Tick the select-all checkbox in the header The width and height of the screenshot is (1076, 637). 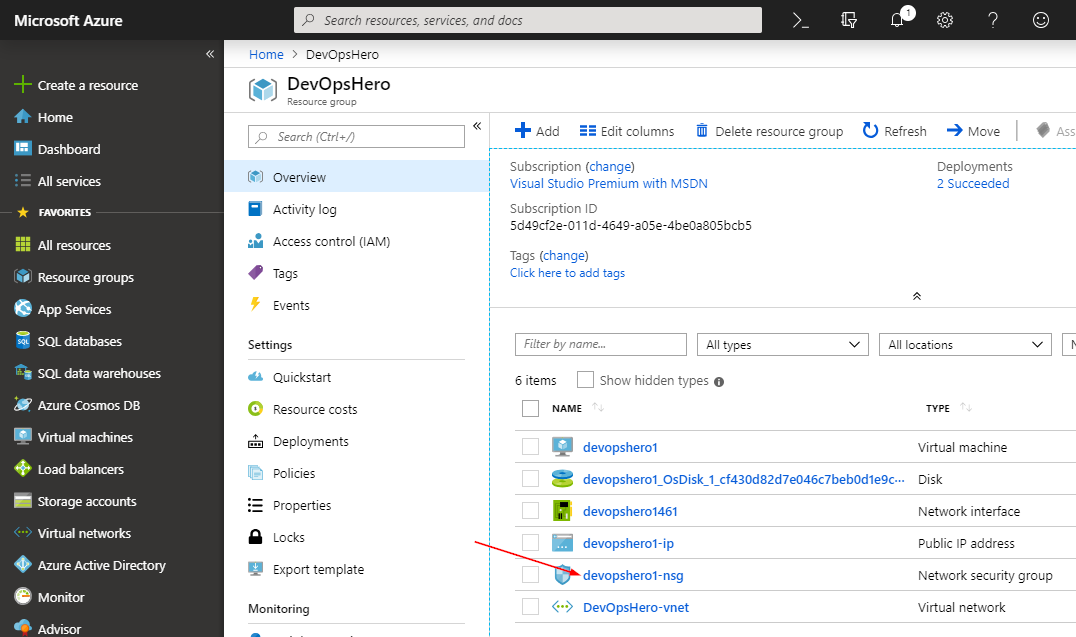point(530,408)
